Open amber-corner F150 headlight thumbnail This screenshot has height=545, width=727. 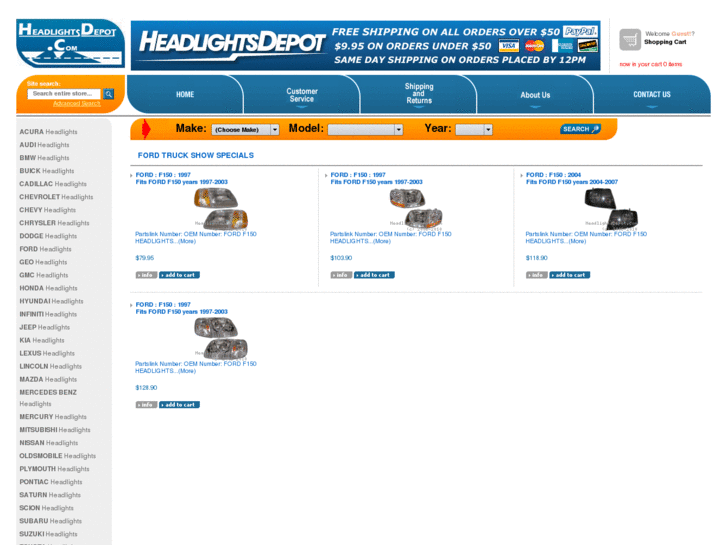click(221, 209)
